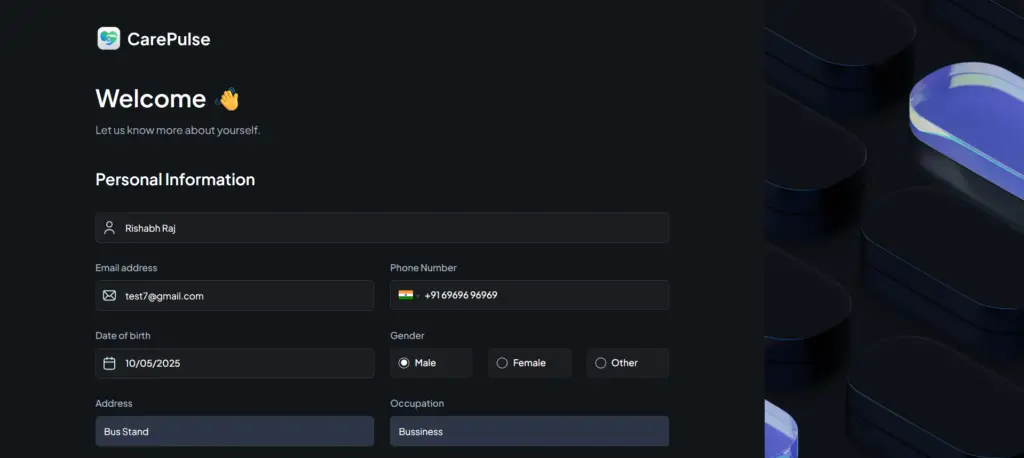Click the Email address field label
This screenshot has height=458, width=1024.
pyautogui.click(x=126, y=268)
